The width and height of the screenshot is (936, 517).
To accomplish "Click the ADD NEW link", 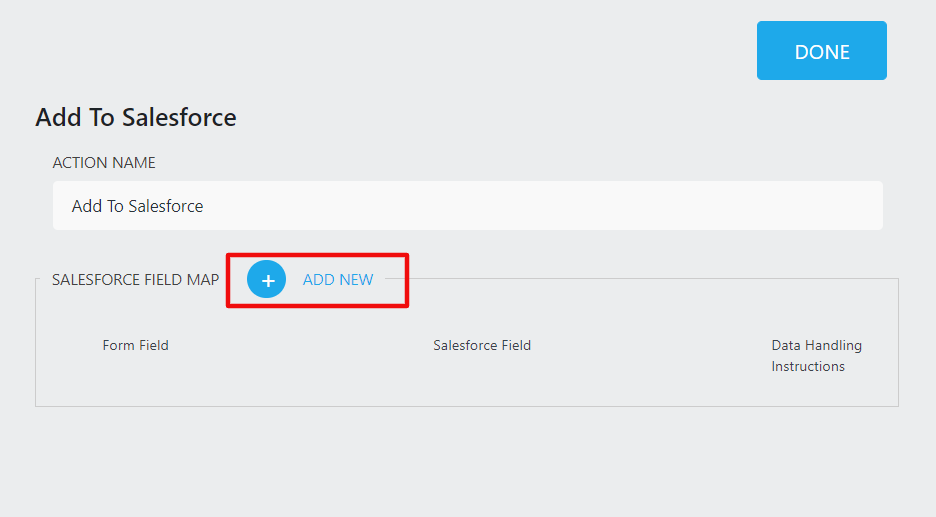I will [x=338, y=280].
